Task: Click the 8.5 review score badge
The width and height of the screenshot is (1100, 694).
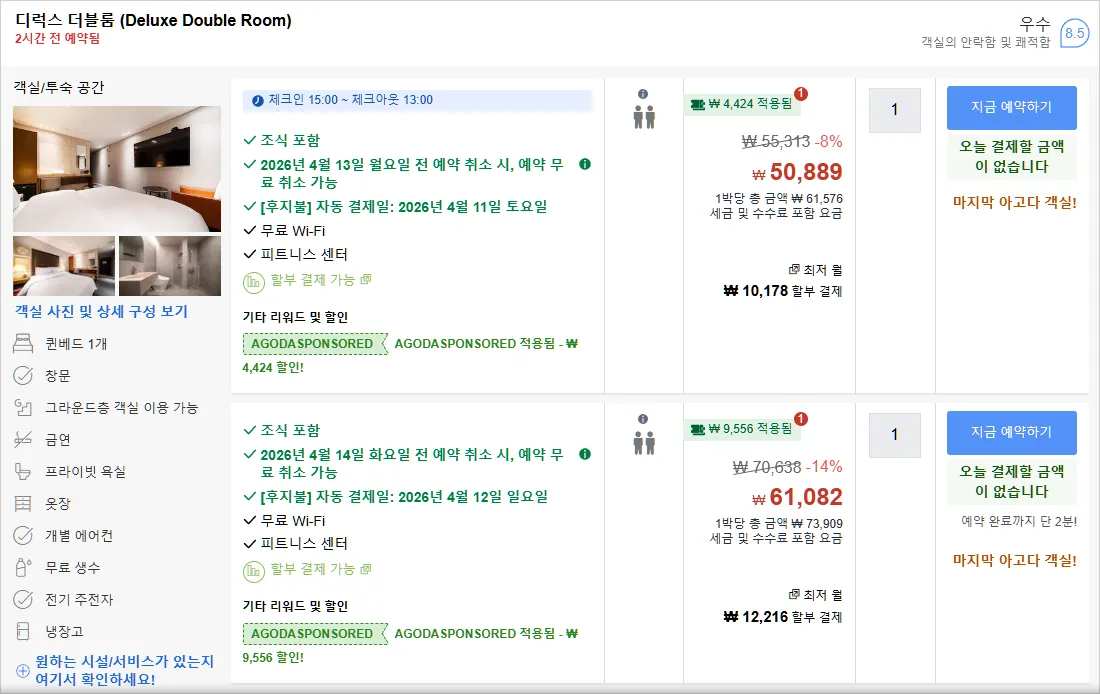Action: 1074,33
